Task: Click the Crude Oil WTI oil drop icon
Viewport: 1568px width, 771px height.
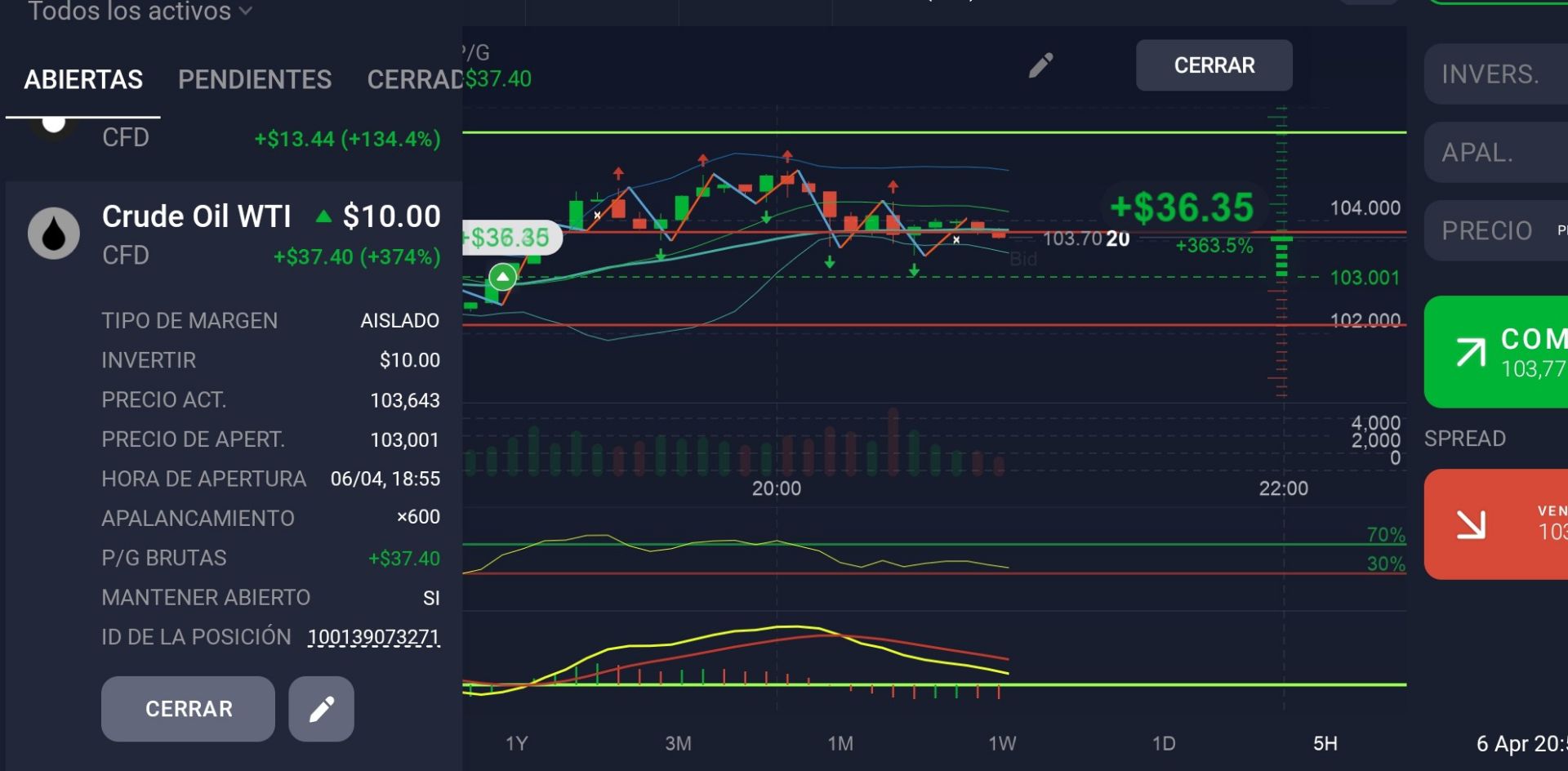Action: (54, 234)
